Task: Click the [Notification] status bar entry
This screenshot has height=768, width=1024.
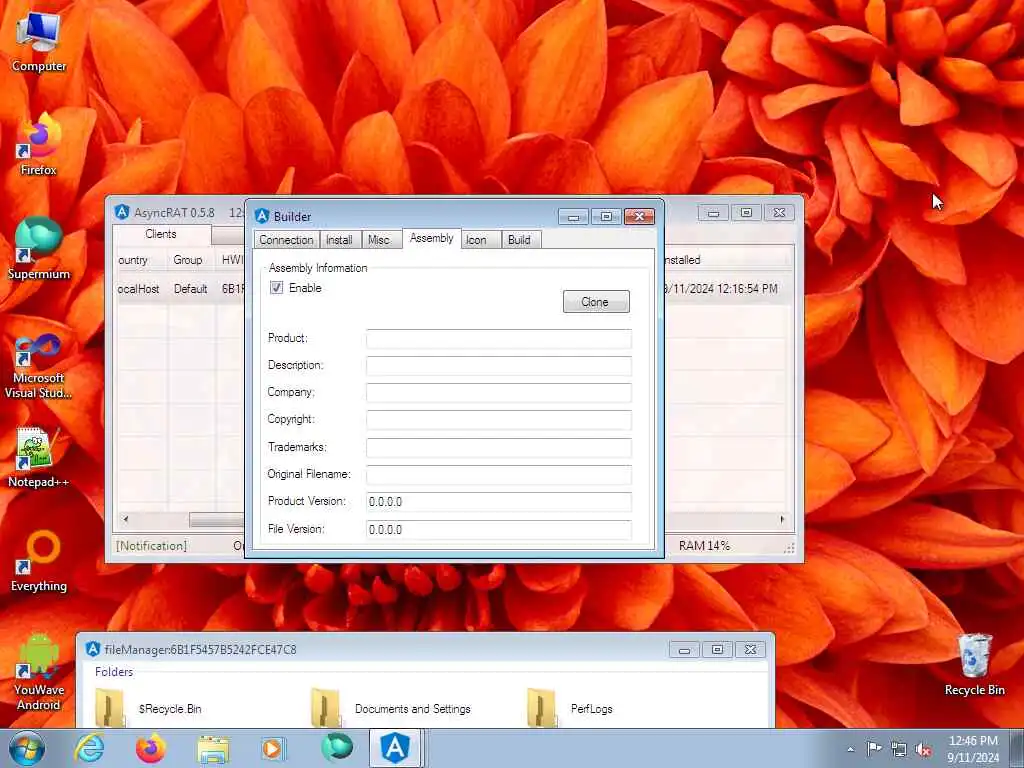Action: [152, 545]
